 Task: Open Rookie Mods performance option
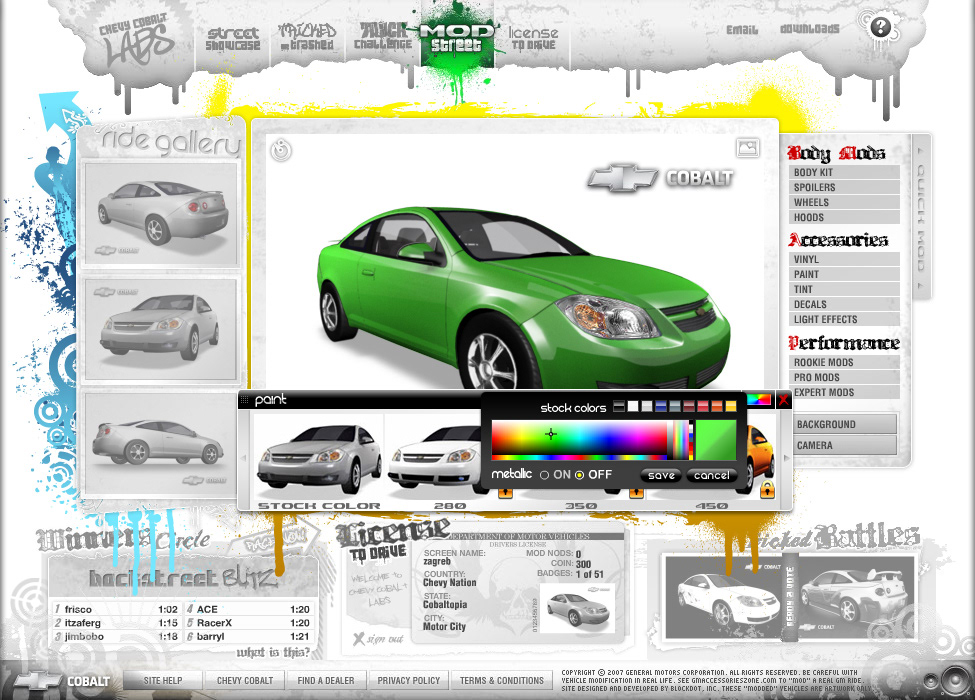[844, 362]
